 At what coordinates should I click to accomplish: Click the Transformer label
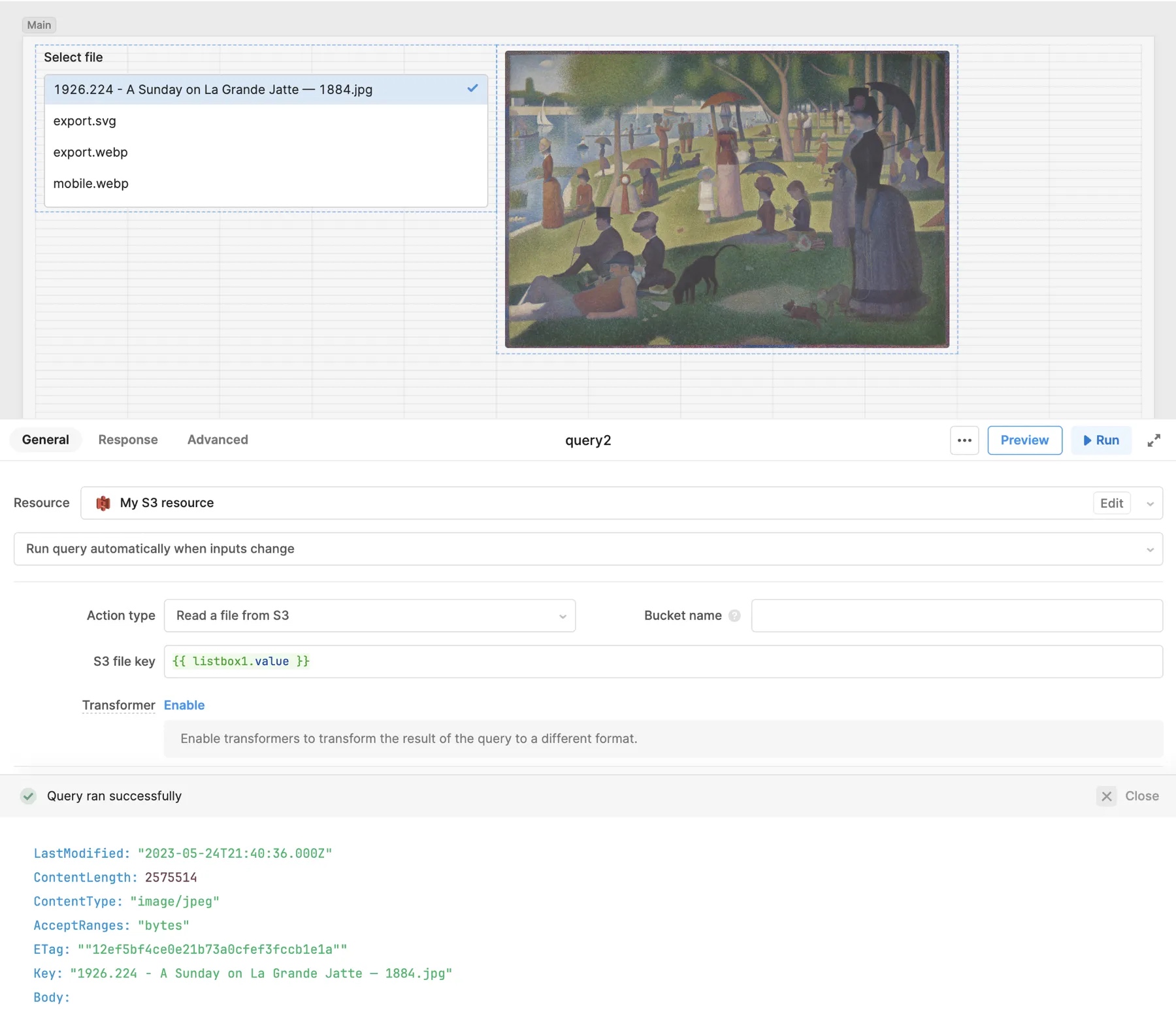point(118,705)
